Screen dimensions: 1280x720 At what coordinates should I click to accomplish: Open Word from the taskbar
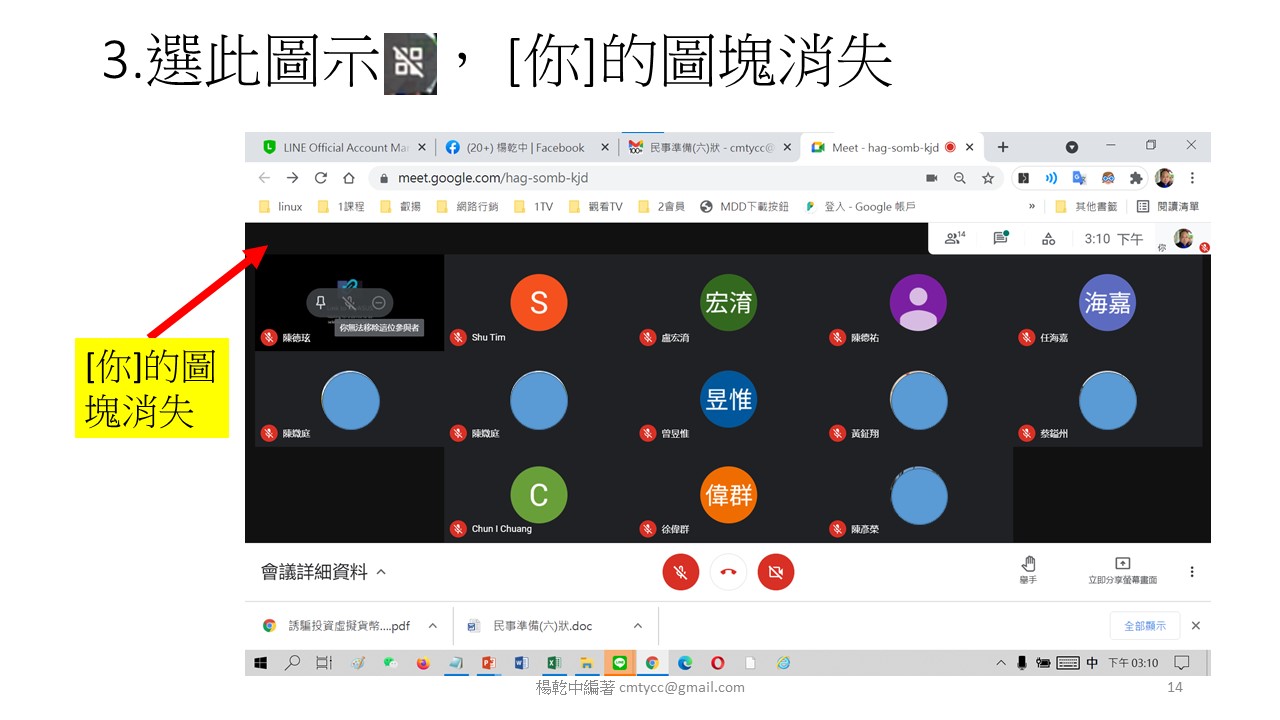click(520, 662)
